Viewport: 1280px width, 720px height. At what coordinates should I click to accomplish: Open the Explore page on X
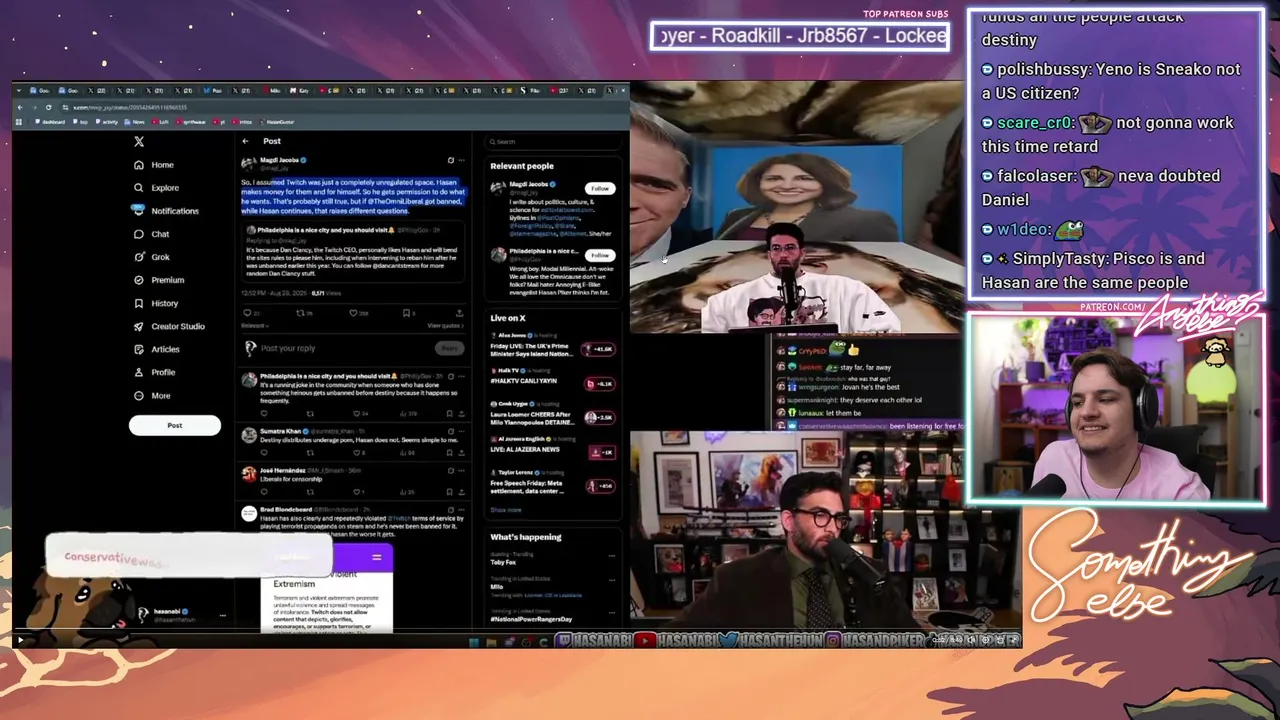(x=156, y=188)
